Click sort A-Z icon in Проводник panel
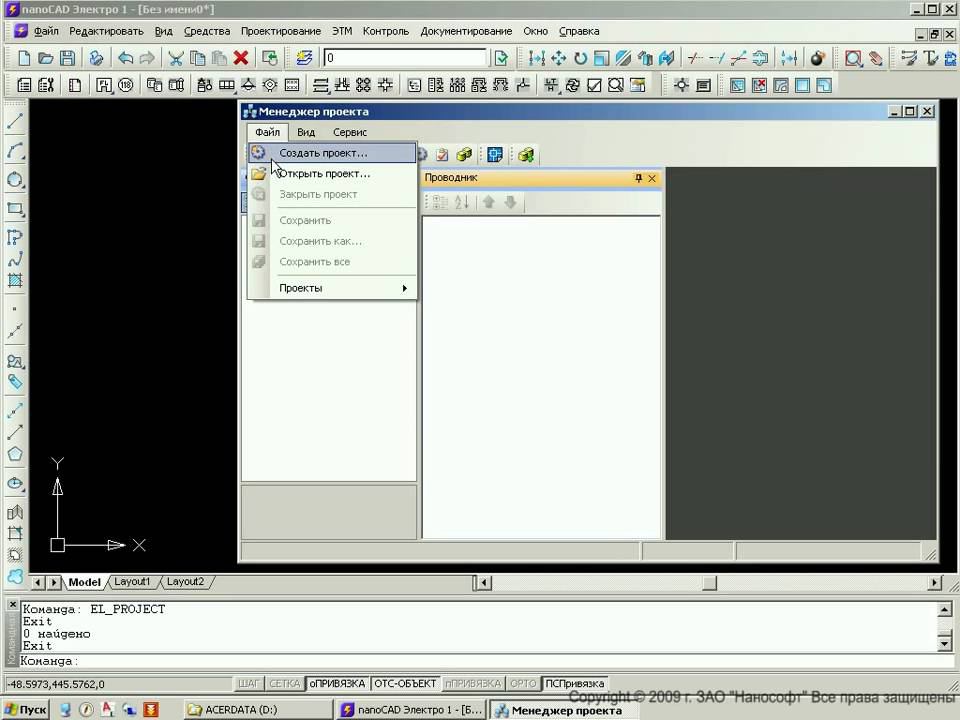Viewport: 960px width, 720px height. click(x=462, y=202)
